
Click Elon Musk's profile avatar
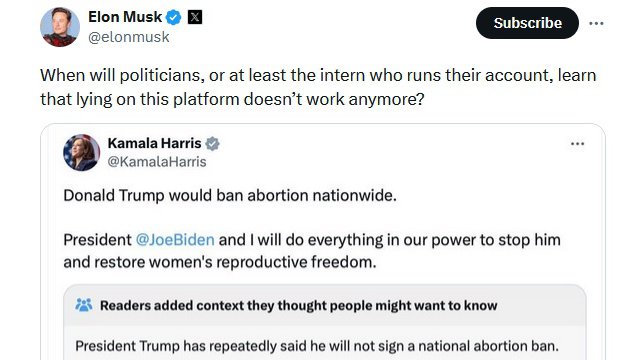point(60,27)
